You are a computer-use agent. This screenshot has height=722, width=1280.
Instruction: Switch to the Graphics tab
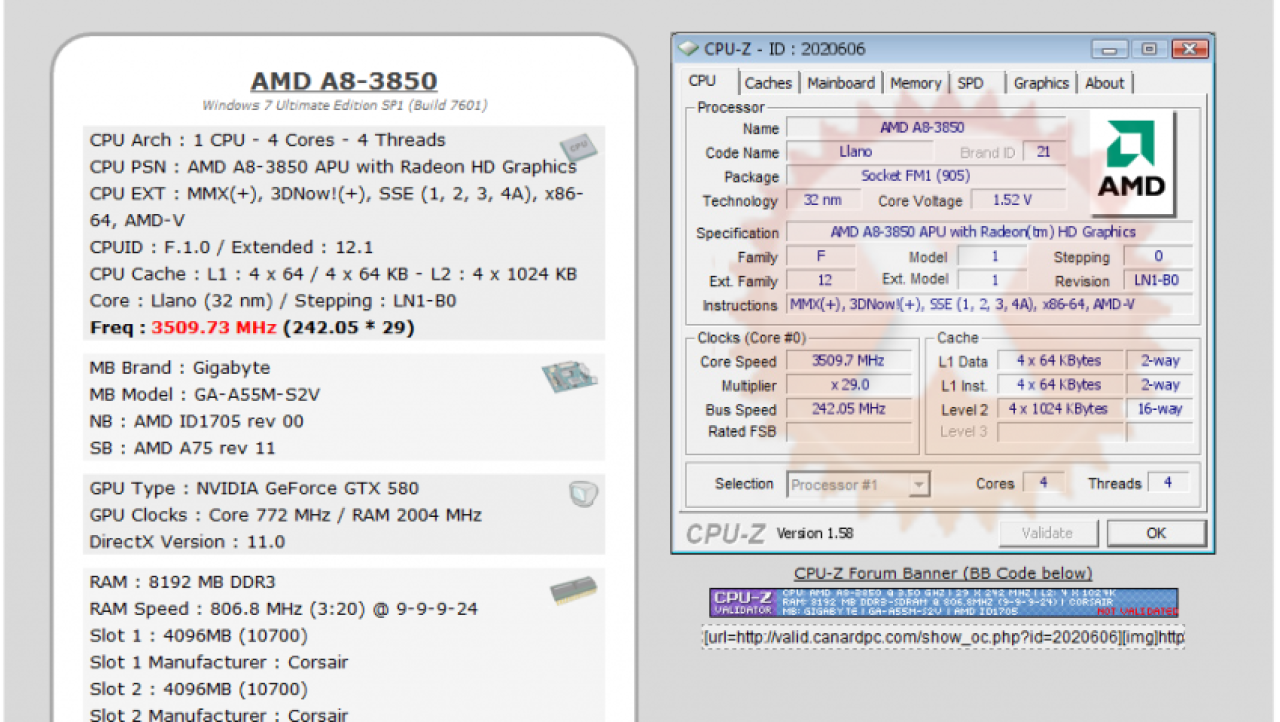click(1041, 83)
